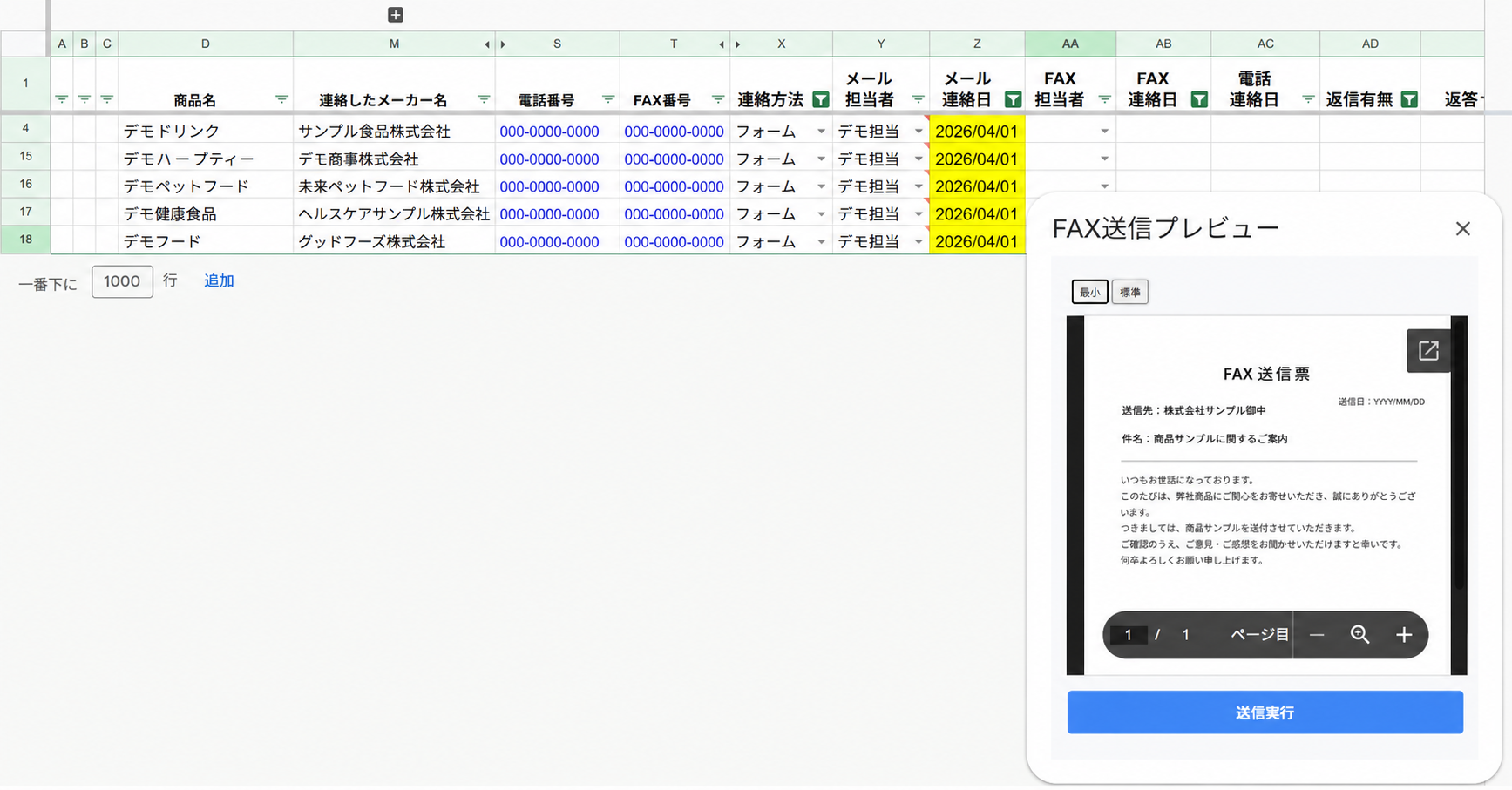Open filter icon in column C header
This screenshot has height=790, width=1512.
click(x=107, y=99)
